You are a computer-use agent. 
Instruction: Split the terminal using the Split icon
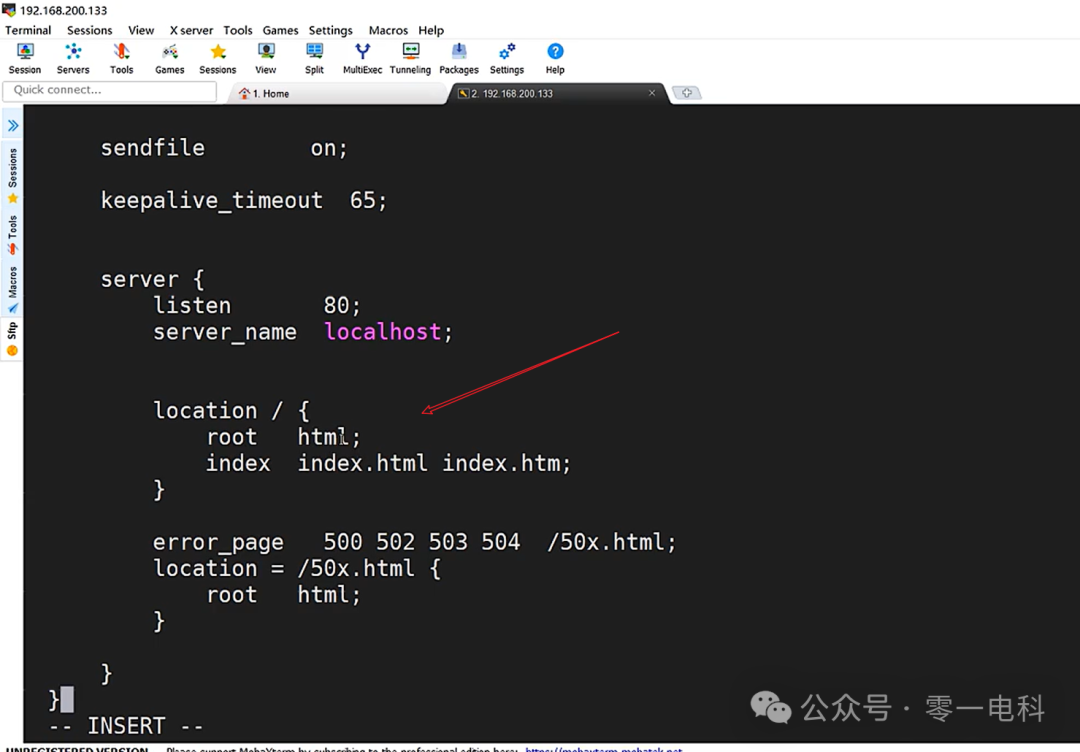click(314, 57)
